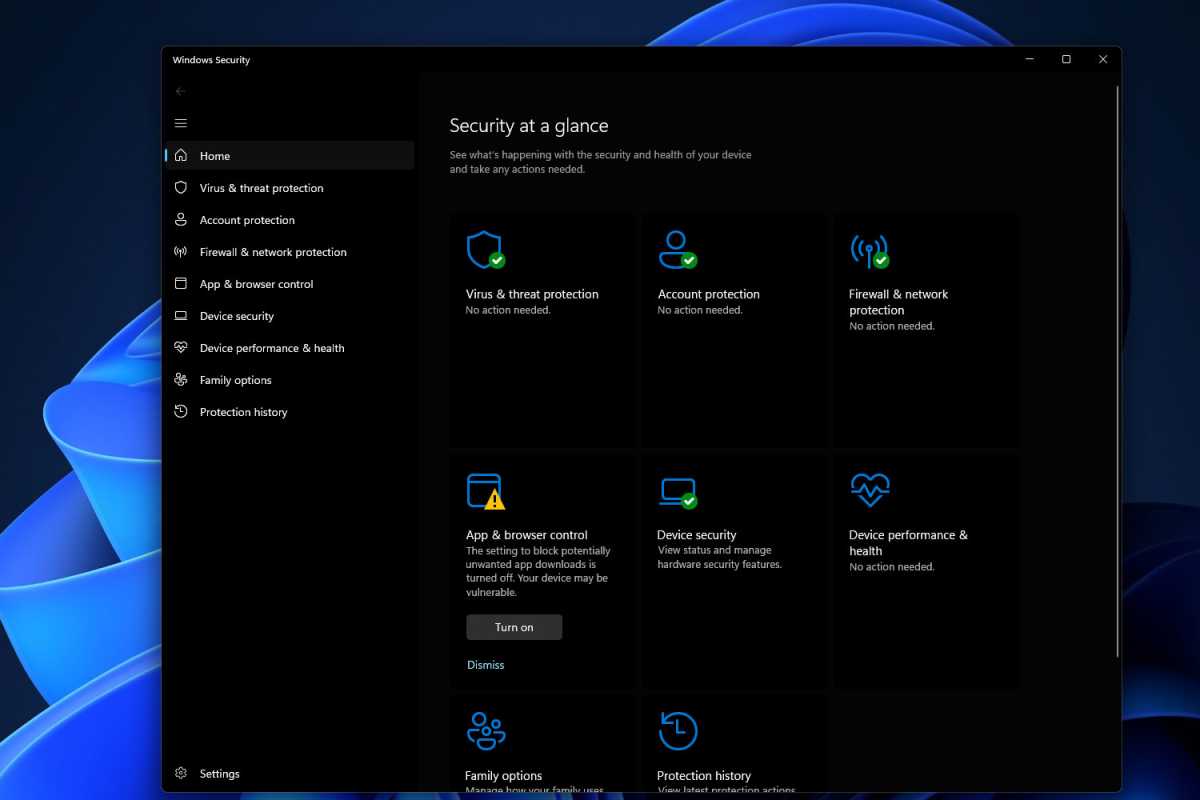Open Protection history from sidebar
The width and height of the screenshot is (1200, 800).
click(290, 411)
